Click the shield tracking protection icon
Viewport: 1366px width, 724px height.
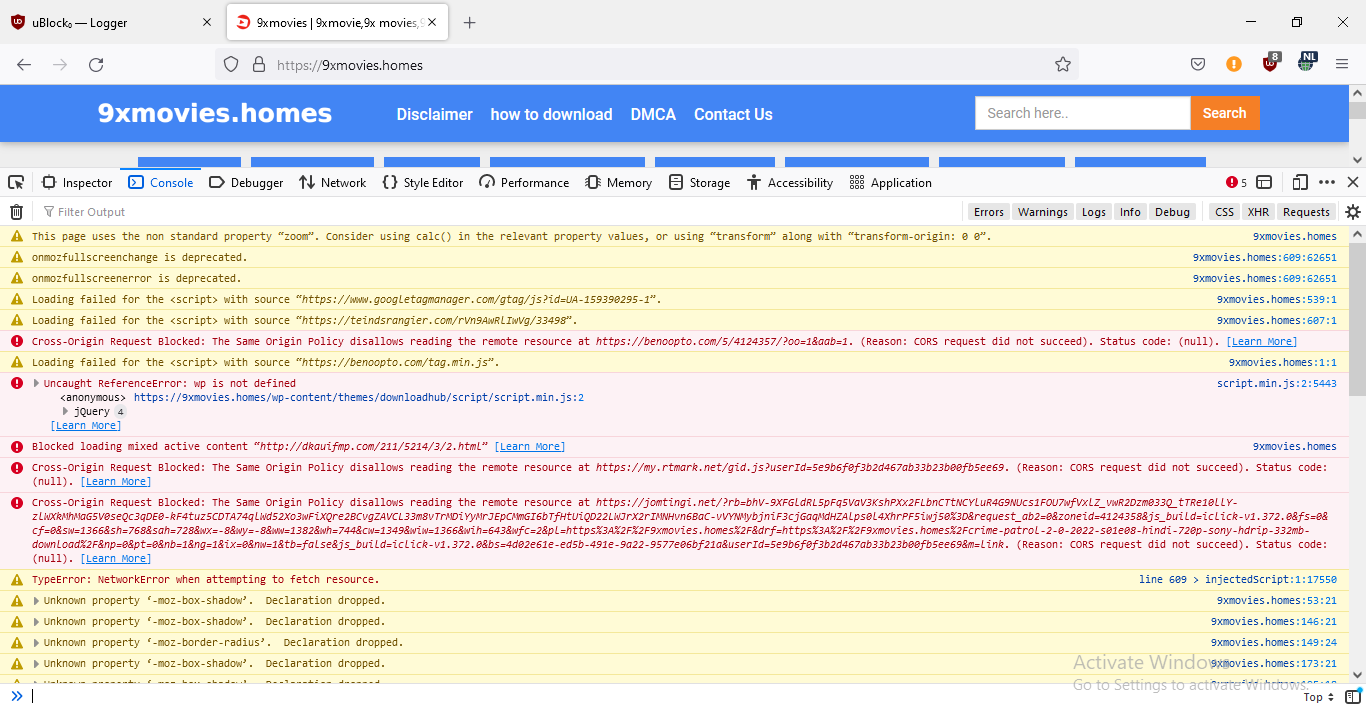click(231, 65)
